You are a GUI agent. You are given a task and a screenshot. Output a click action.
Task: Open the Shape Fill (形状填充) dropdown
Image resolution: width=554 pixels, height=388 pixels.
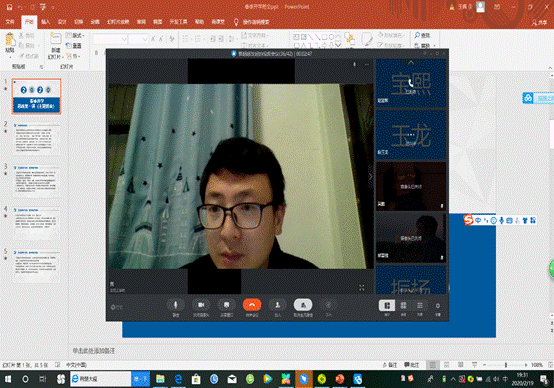pos(390,35)
